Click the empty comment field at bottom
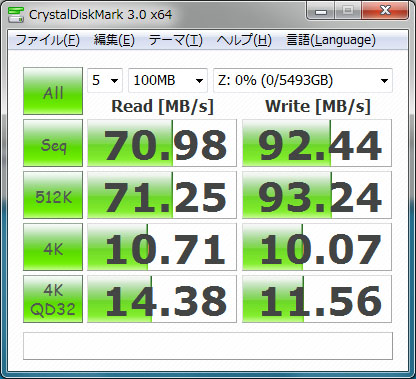The height and width of the screenshot is (379, 416). coord(208,346)
